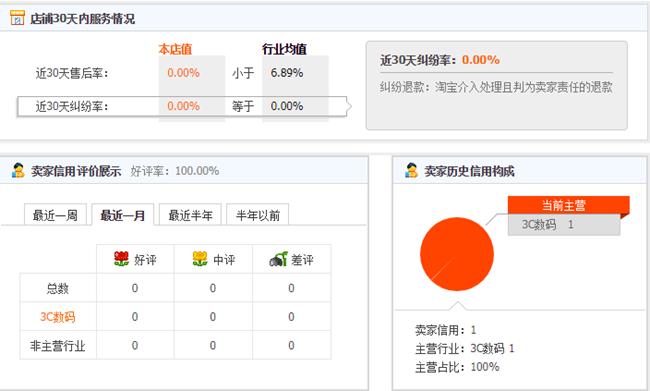Click the 主营行业：3C数码 1 text
The width and height of the screenshot is (650, 391).
(465, 348)
